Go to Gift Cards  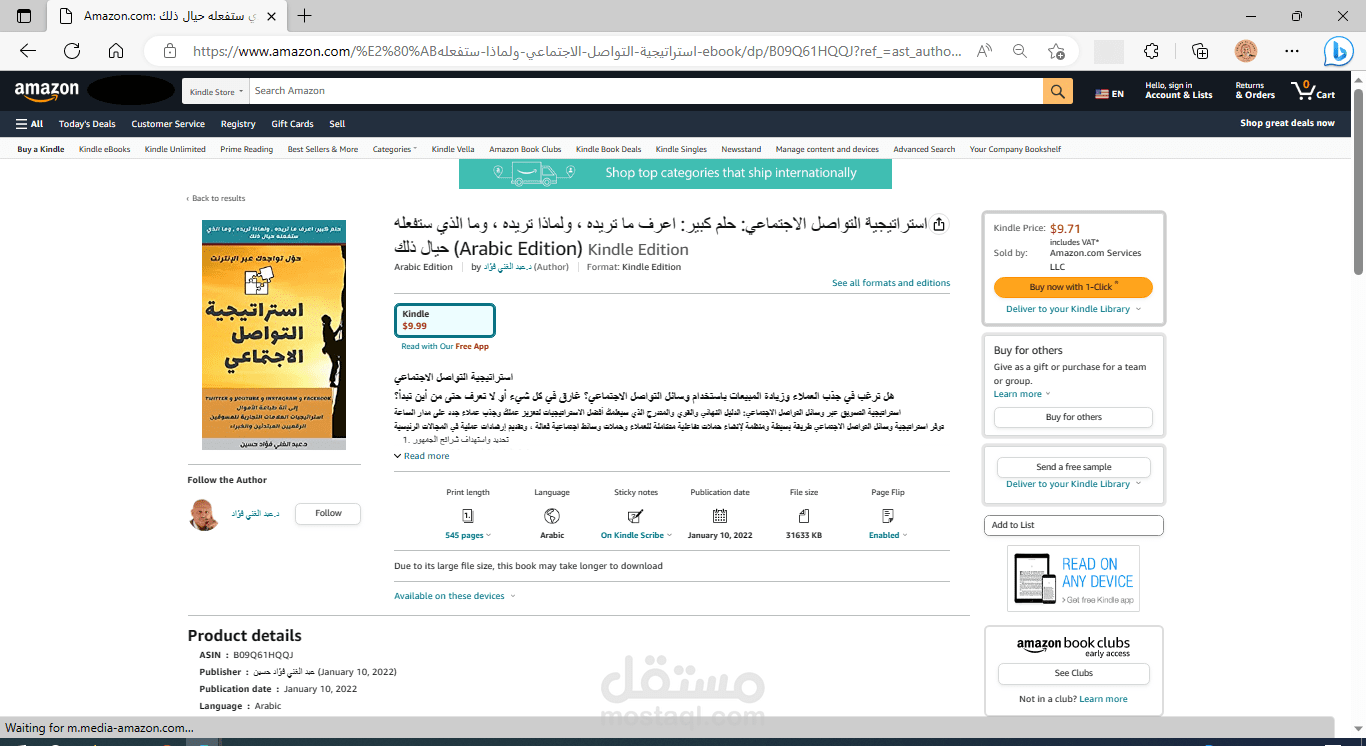point(292,124)
